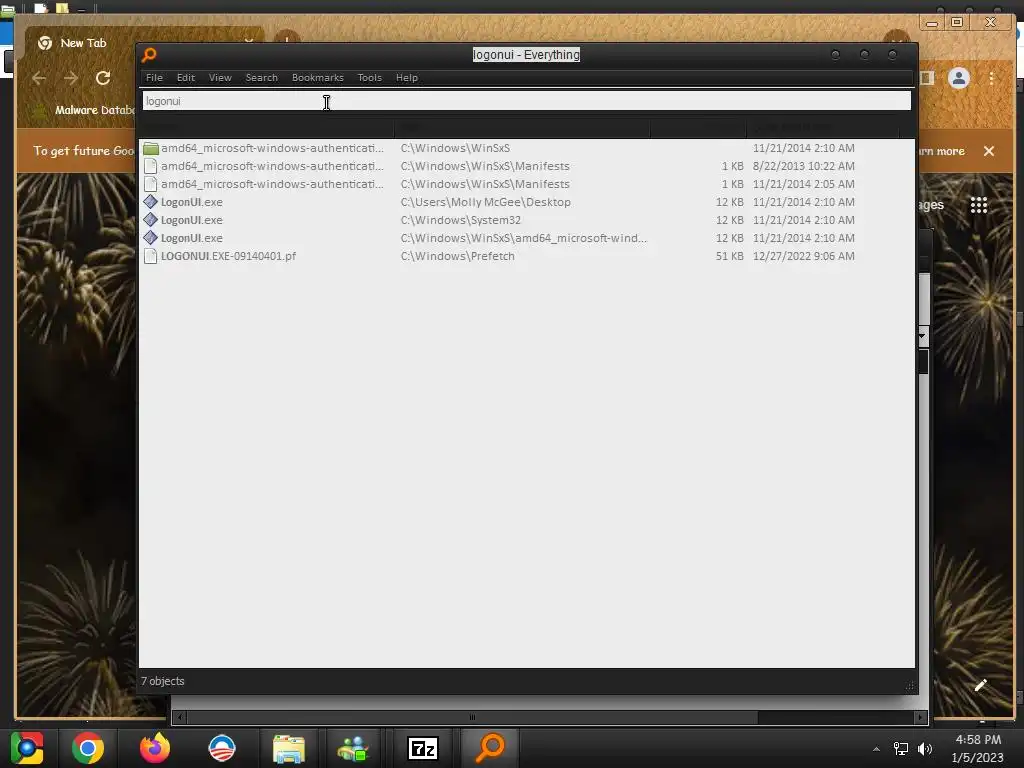Select path C:\Windows\System32

tap(460, 220)
